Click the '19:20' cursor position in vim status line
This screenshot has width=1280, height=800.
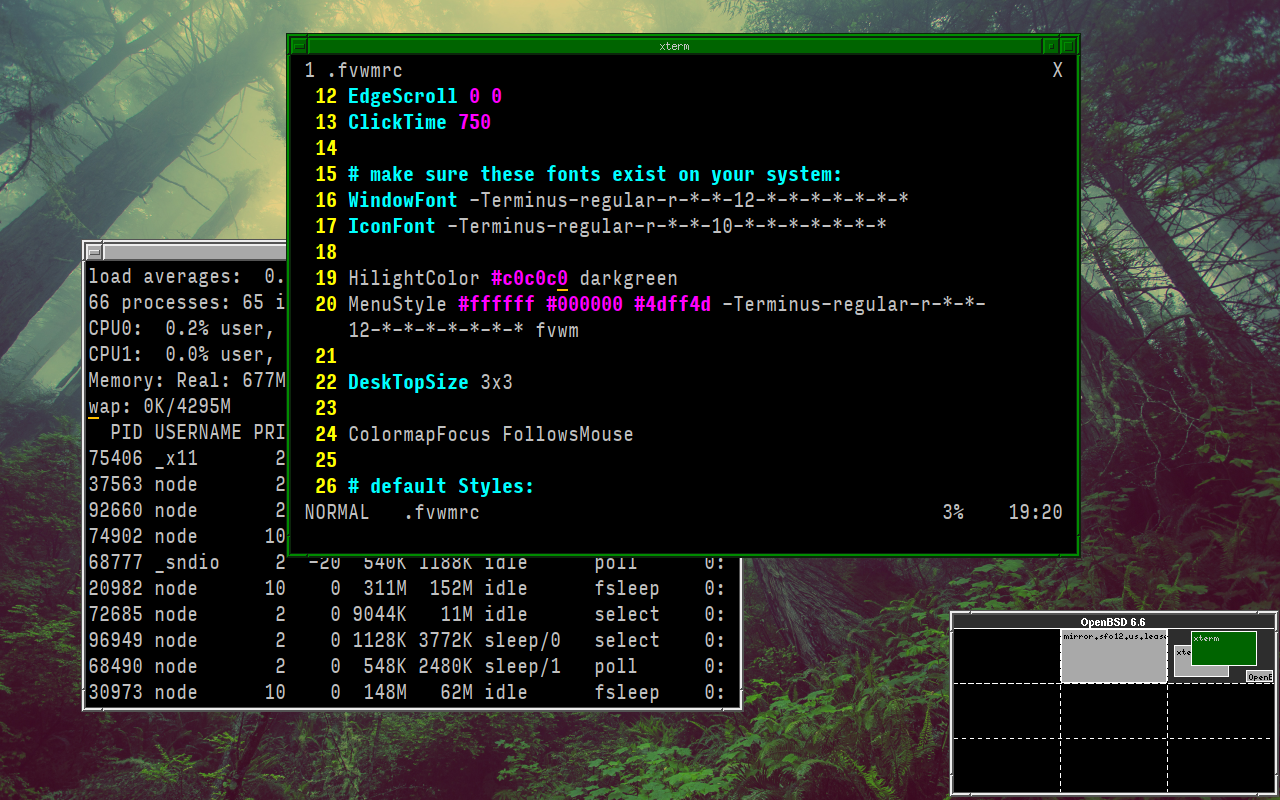pyautogui.click(x=1035, y=513)
